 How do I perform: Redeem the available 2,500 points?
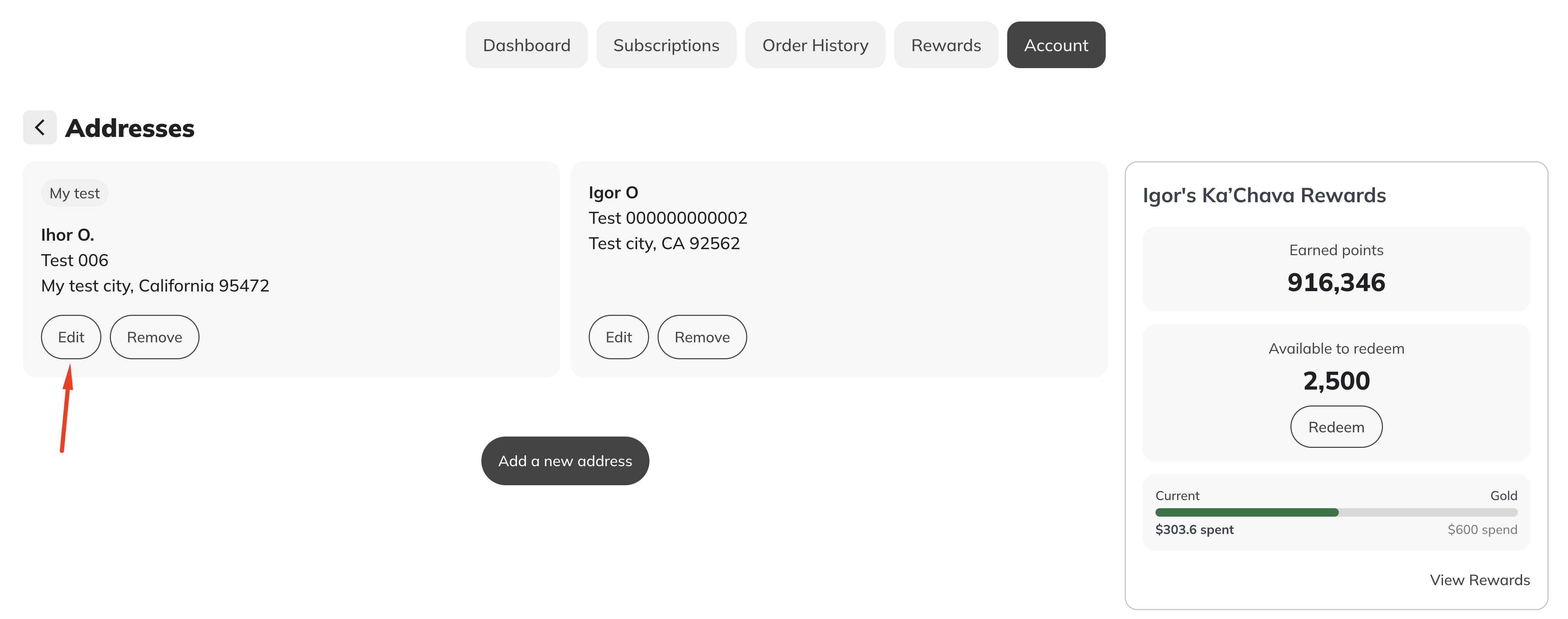coord(1336,427)
